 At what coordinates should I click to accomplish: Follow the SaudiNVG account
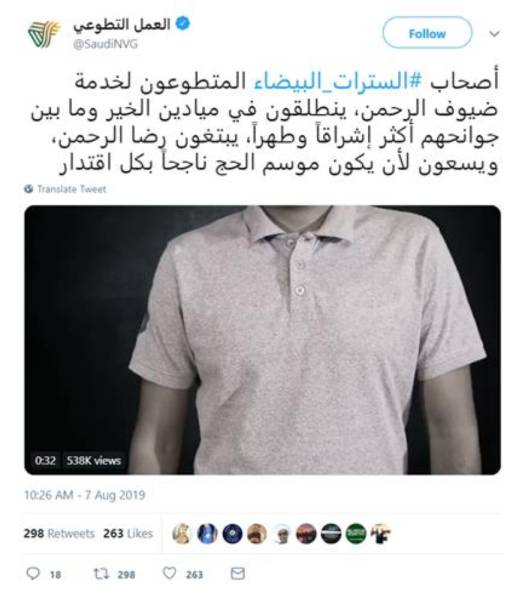click(x=427, y=34)
